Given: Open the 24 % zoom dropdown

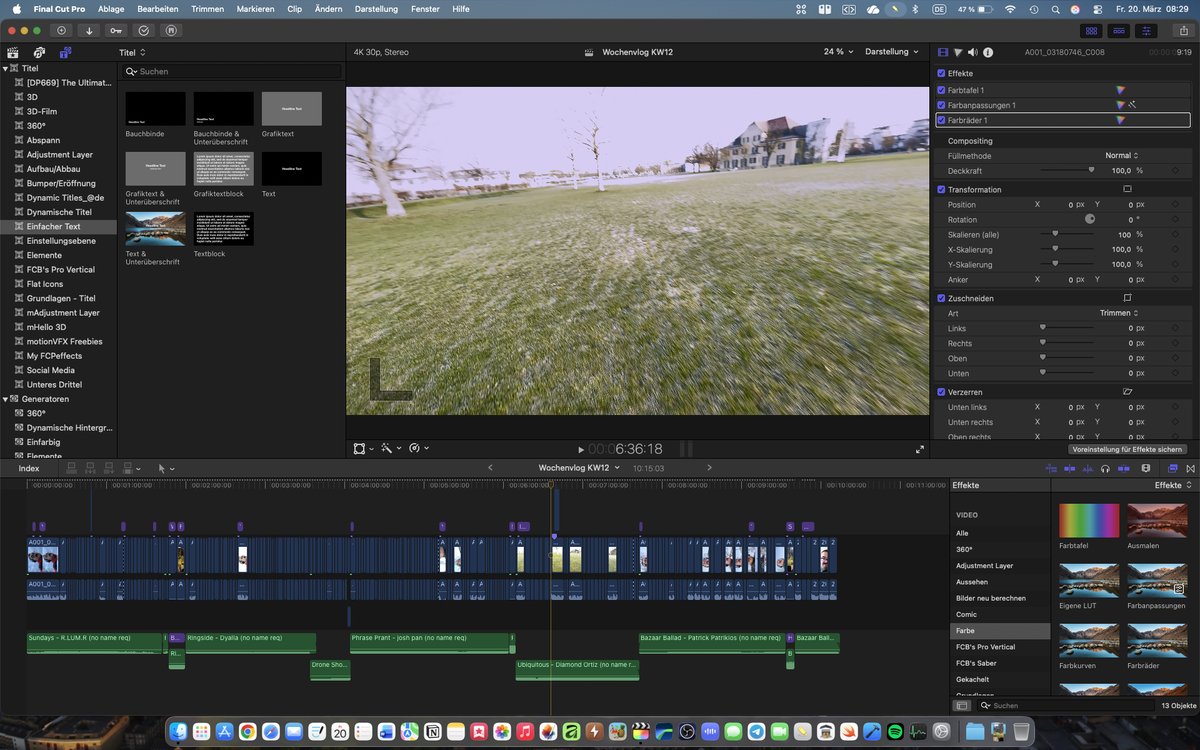Looking at the screenshot, I should point(837,52).
